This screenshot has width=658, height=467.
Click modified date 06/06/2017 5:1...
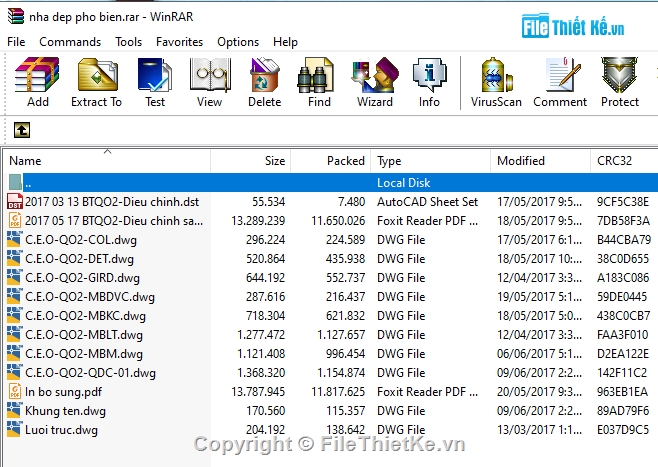click(x=539, y=354)
